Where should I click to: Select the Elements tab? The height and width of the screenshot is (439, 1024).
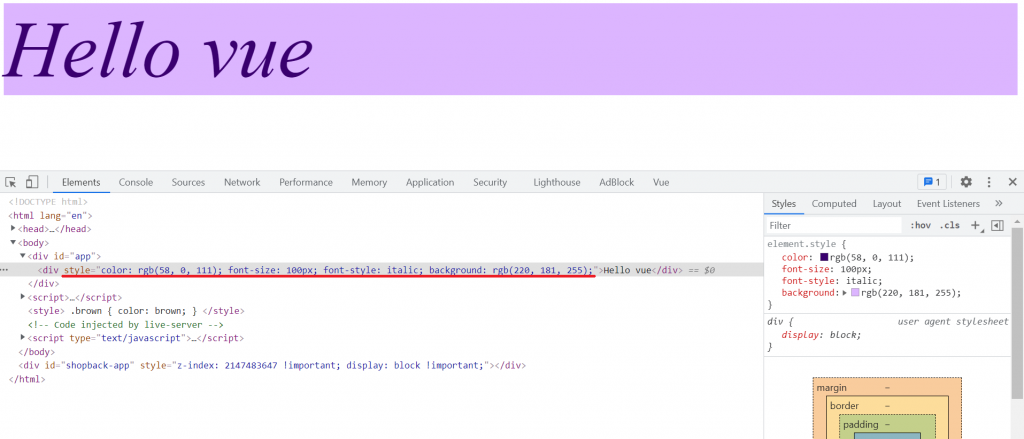(81, 182)
